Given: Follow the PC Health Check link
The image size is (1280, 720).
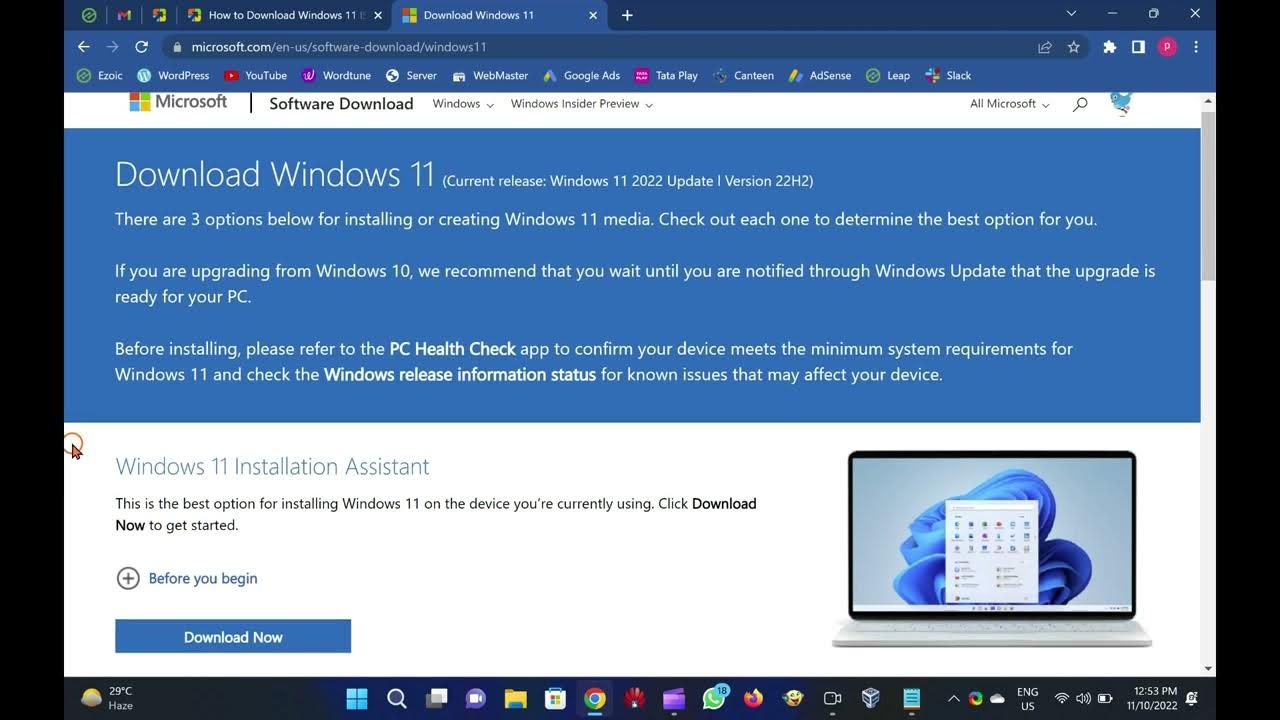Looking at the screenshot, I should coord(452,349).
